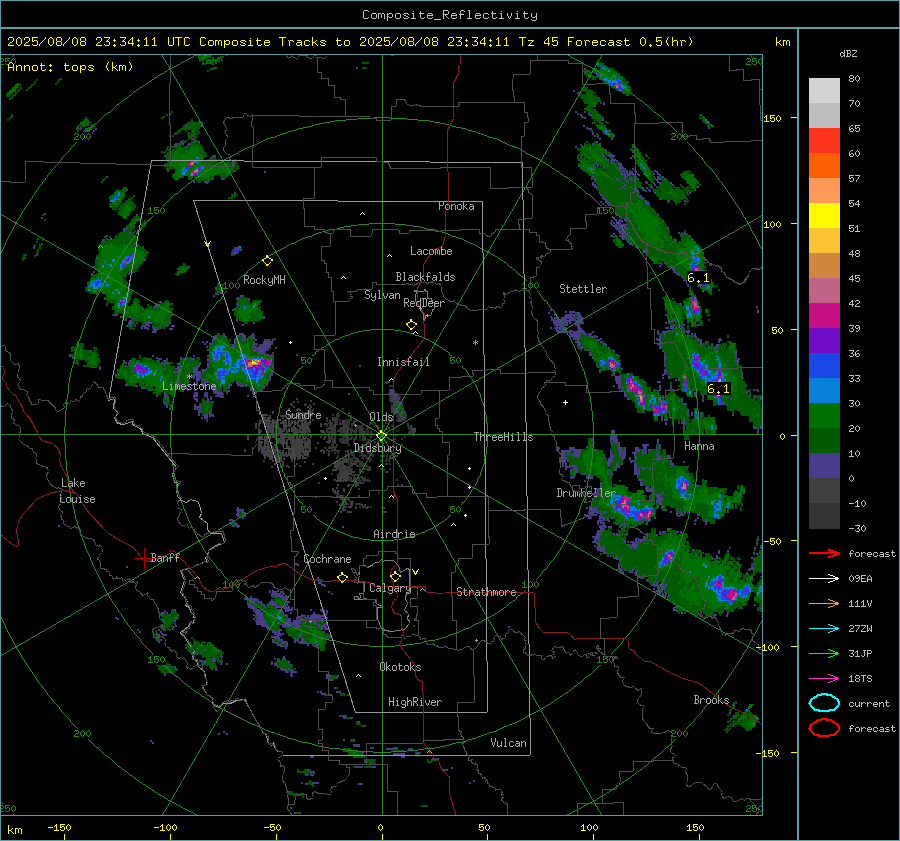
Task: Click the radar center diamond near Didsbury
Action: click(x=381, y=436)
